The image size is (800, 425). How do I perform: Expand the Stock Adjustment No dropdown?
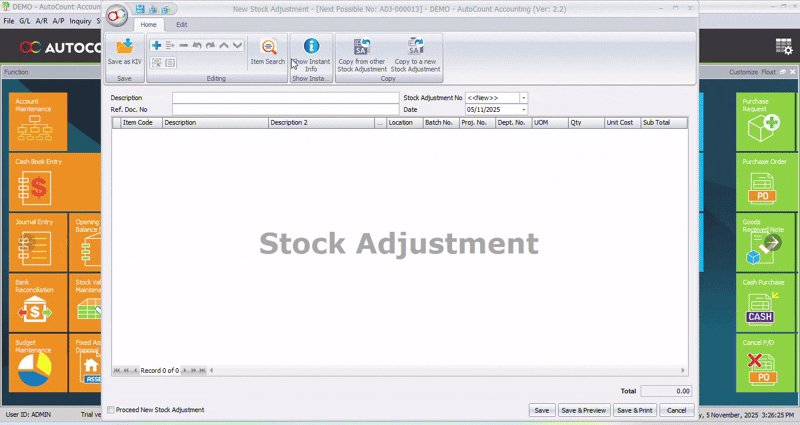click(523, 98)
